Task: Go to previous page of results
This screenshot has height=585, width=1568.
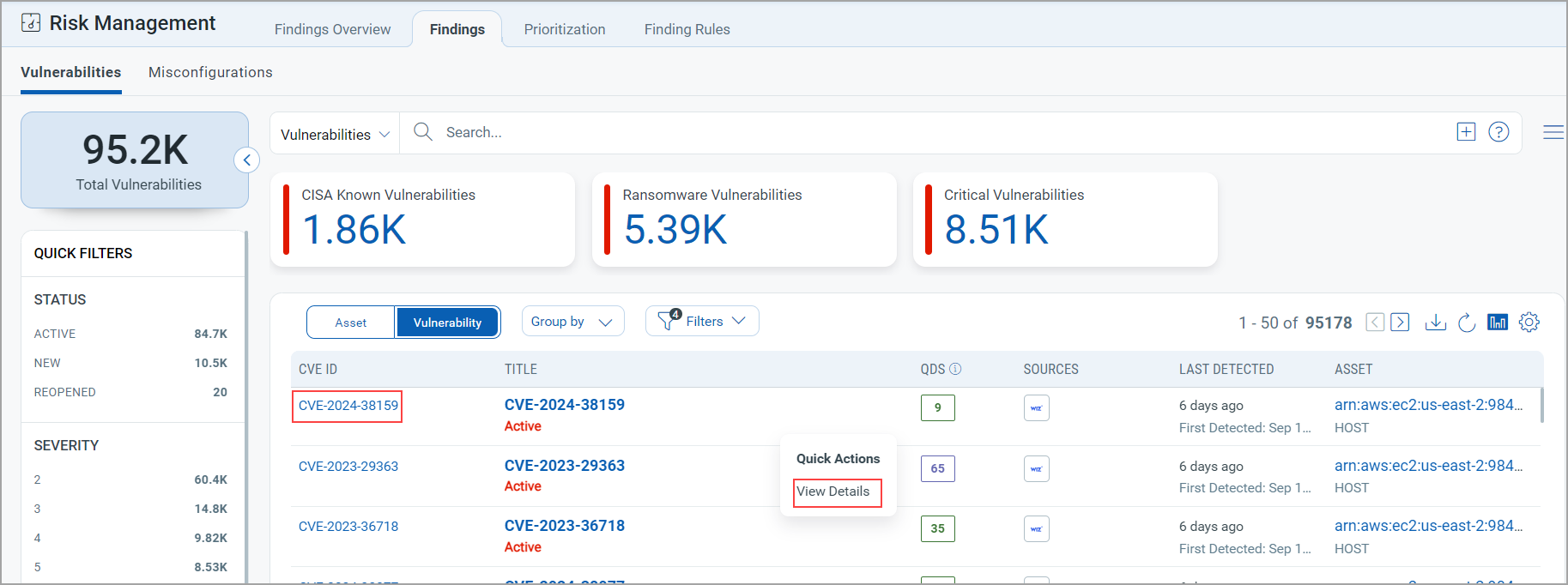Action: (x=1375, y=322)
